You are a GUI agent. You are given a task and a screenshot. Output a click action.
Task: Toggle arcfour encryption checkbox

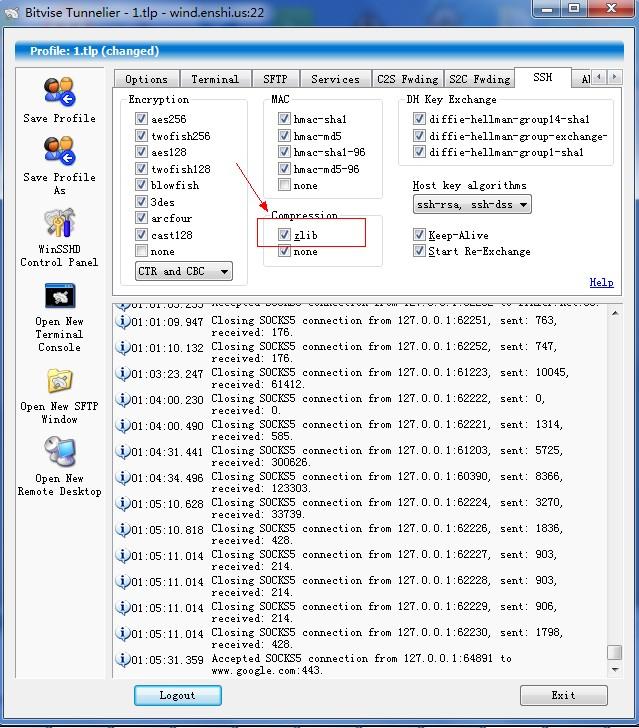141,218
